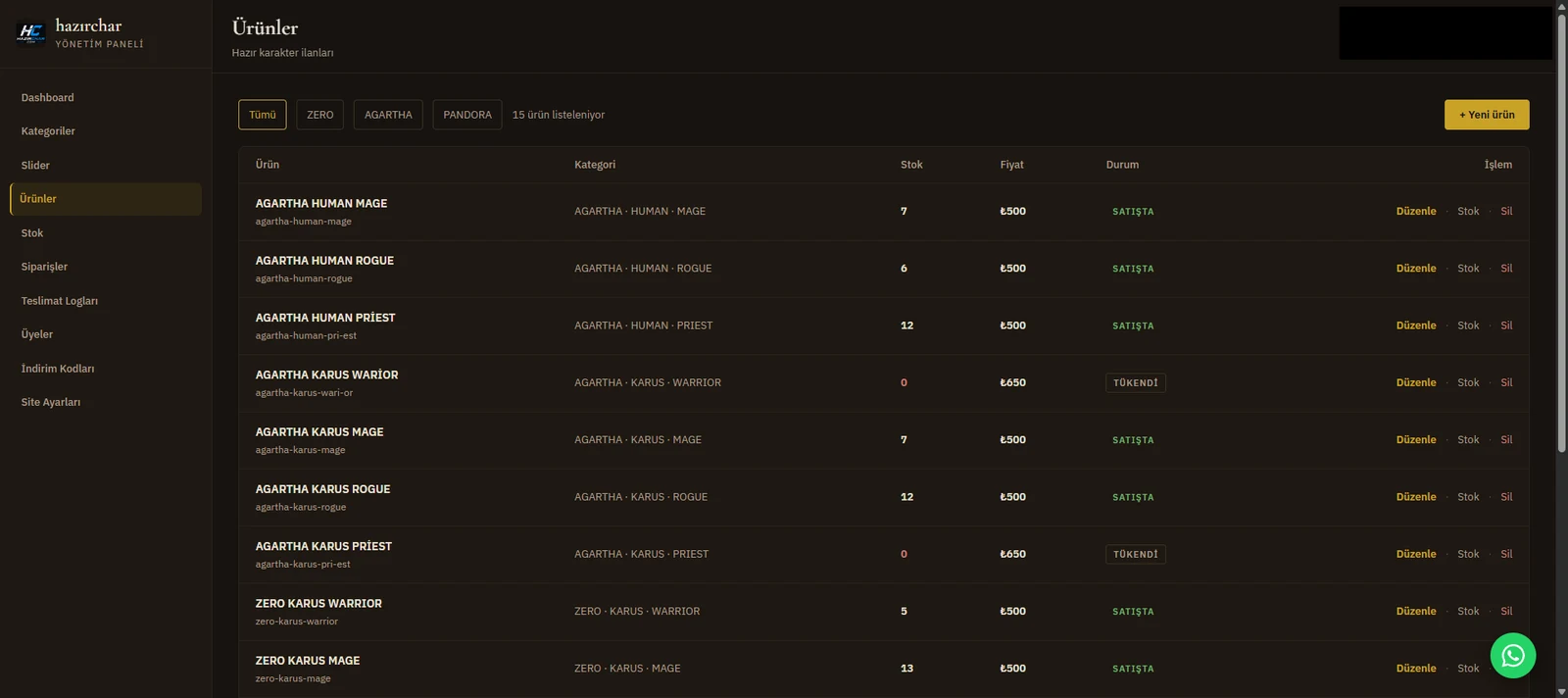This screenshot has height=698, width=1568.
Task: Click the Kategori column header
Action: click(x=595, y=165)
